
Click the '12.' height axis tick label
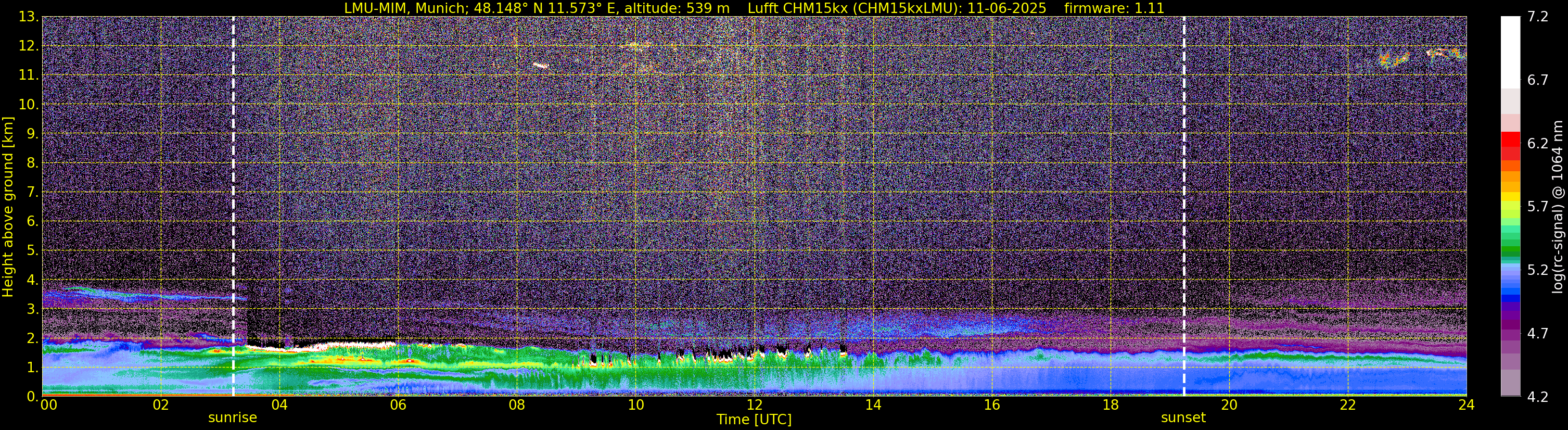(x=29, y=46)
